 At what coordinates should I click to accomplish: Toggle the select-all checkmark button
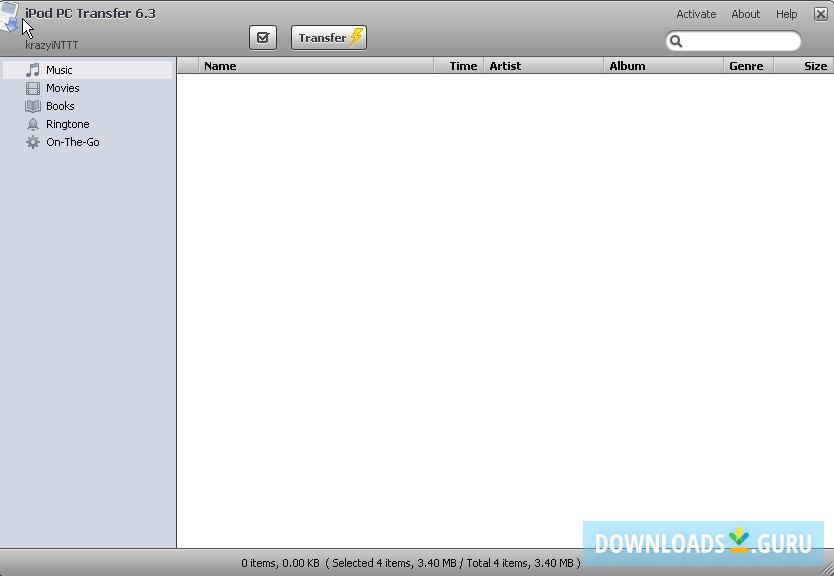[263, 38]
